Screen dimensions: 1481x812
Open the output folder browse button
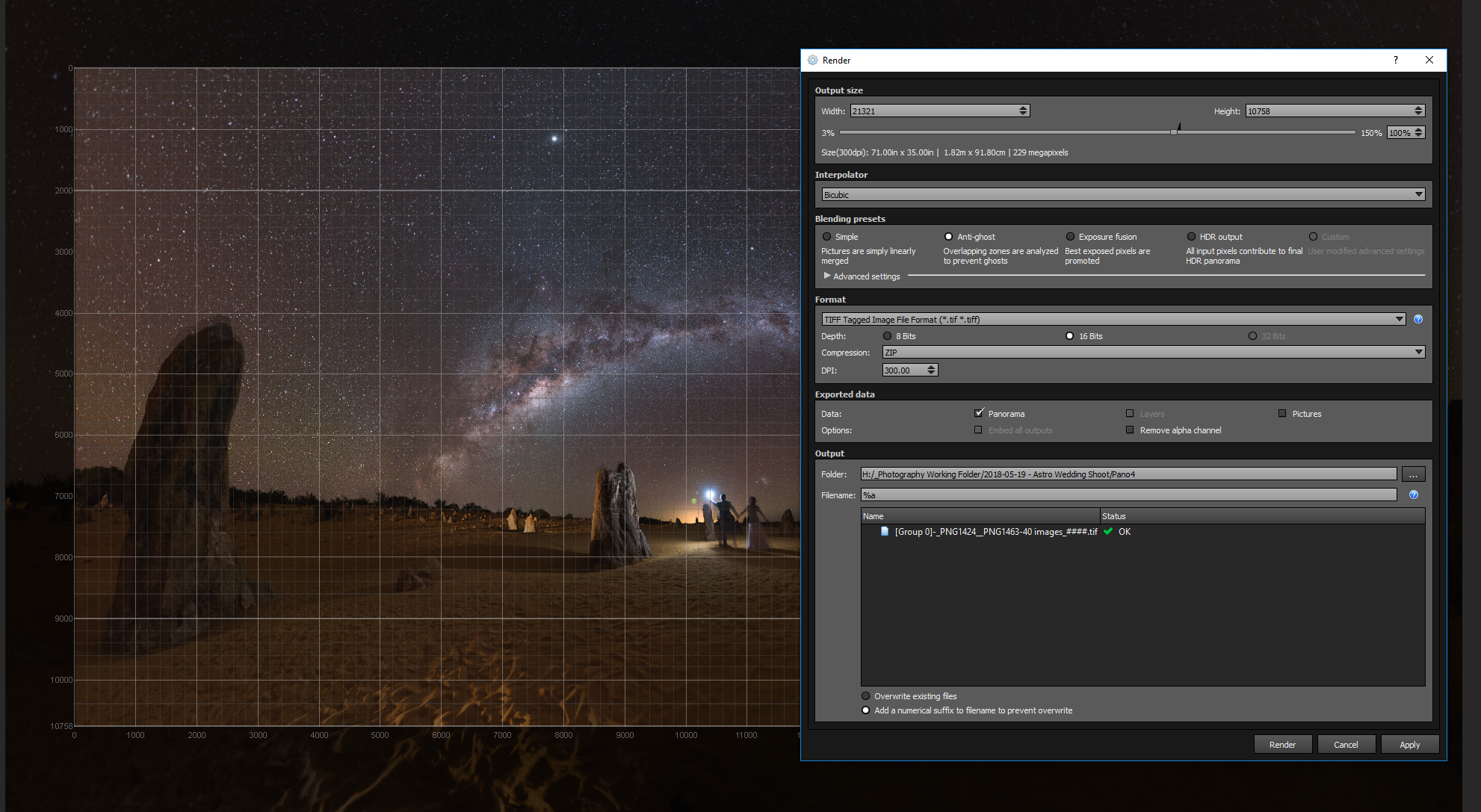click(x=1413, y=474)
